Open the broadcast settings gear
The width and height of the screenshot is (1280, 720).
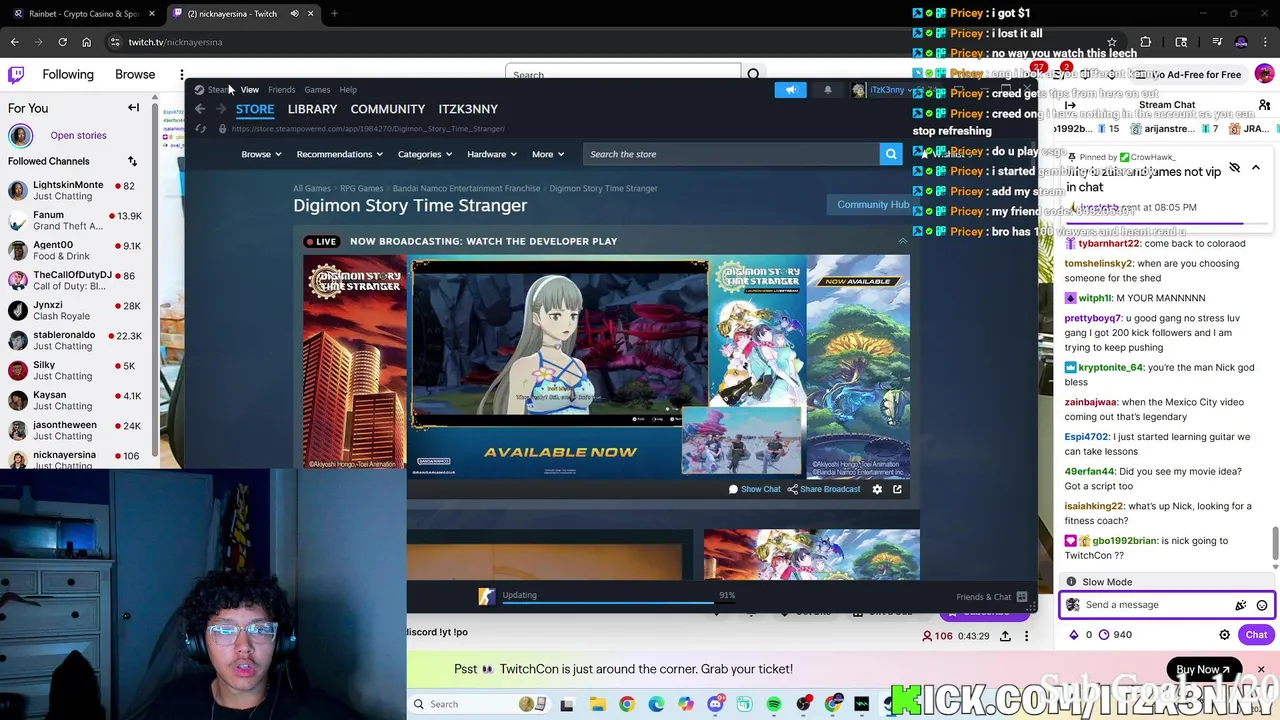[877, 489]
